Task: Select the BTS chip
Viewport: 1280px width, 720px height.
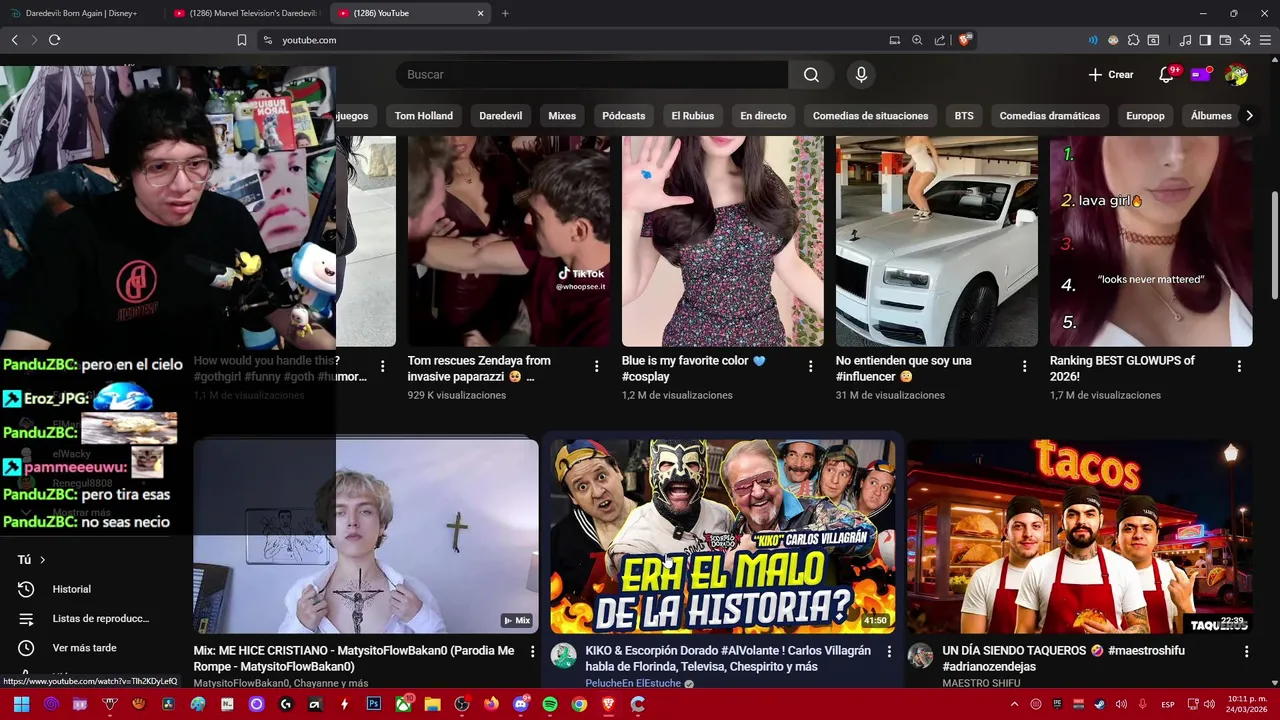Action: pyautogui.click(x=964, y=116)
